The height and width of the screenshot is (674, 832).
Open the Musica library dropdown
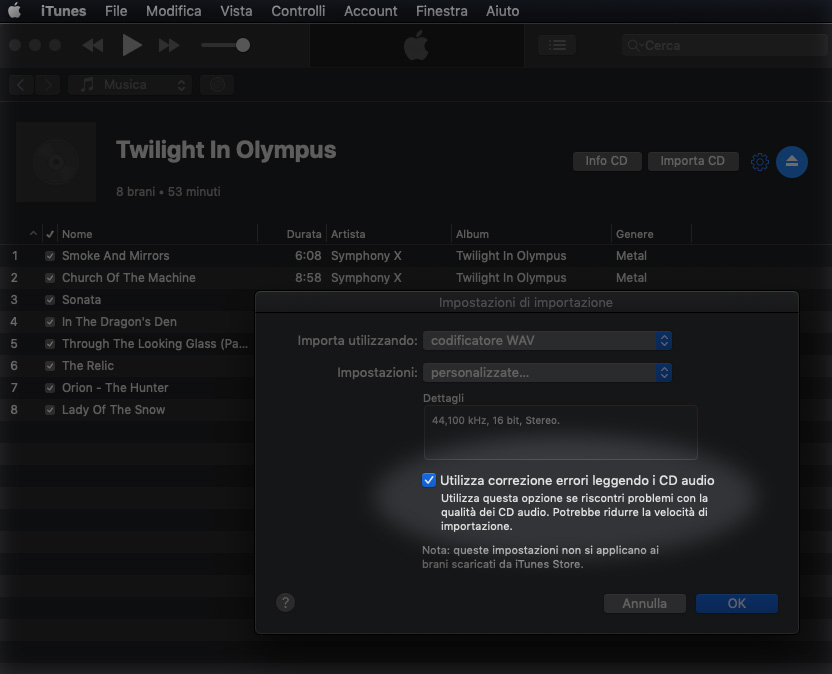click(130, 85)
